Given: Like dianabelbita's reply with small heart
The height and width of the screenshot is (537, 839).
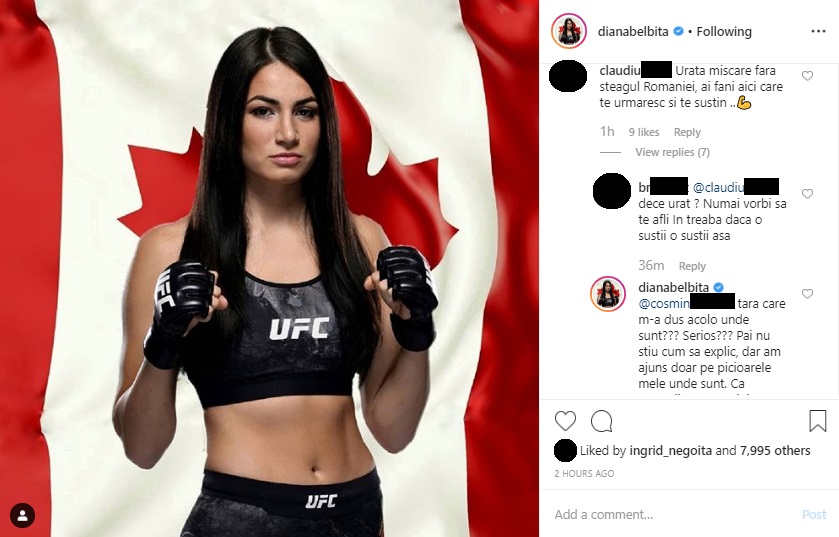Looking at the screenshot, I should [x=807, y=294].
